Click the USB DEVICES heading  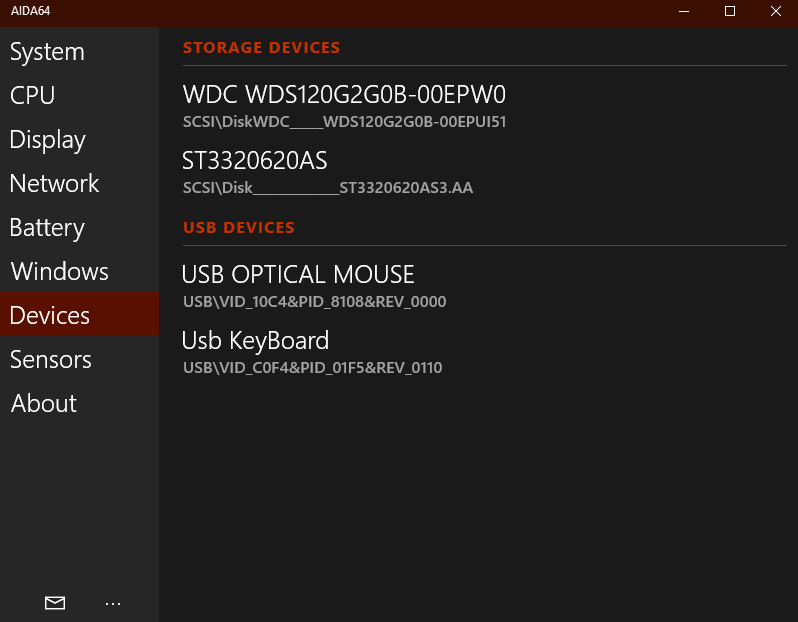239,228
